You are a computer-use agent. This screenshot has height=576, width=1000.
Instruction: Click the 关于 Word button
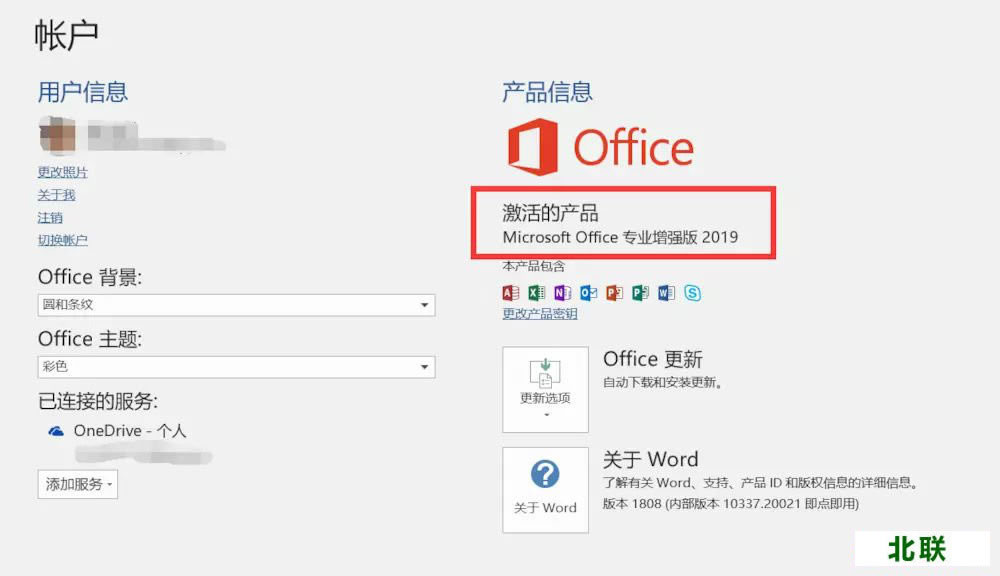545,489
